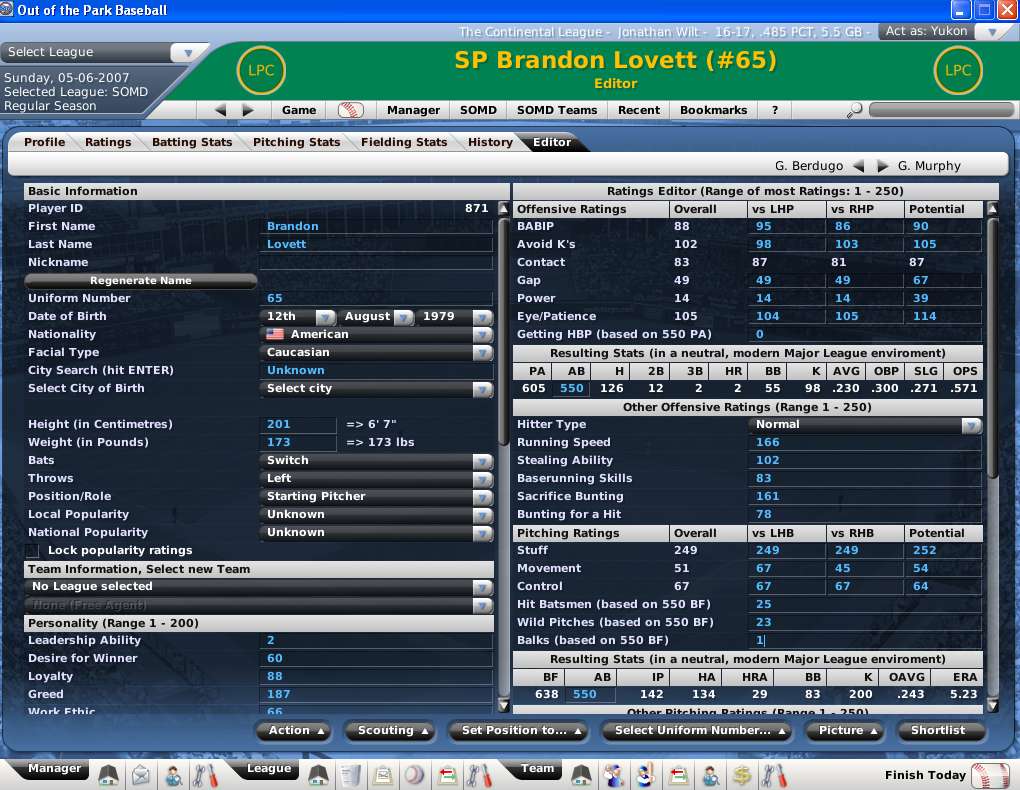Open the mail envelope icon in Manager toolbar
Viewport: 1020px width, 790px height.
141,775
